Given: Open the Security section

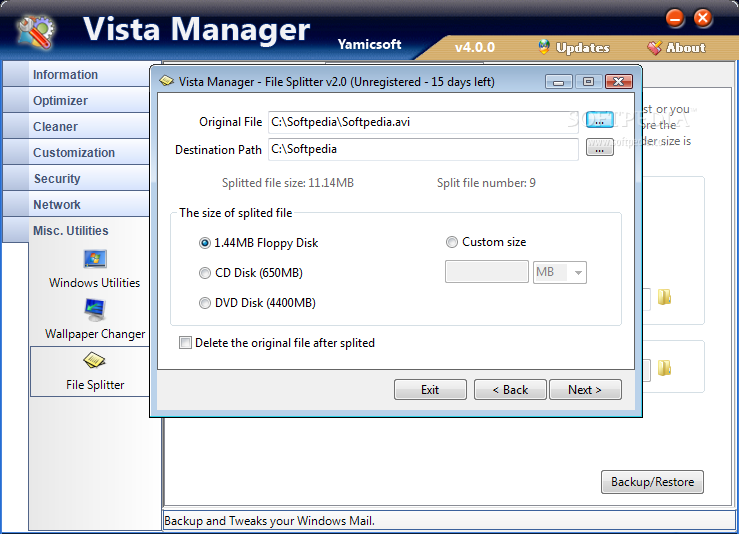Looking at the screenshot, I should click(76, 178).
